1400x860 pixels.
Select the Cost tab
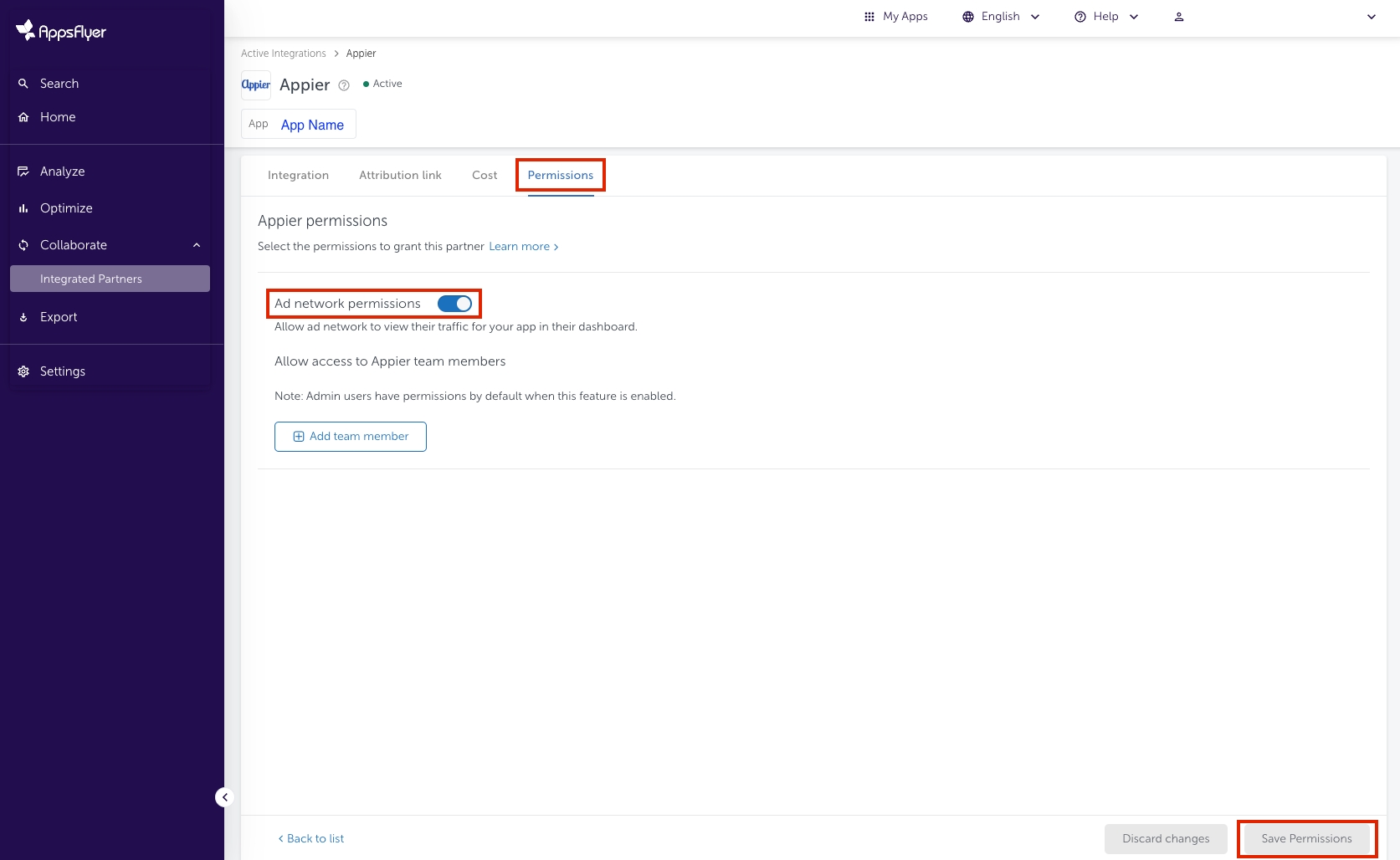(485, 175)
